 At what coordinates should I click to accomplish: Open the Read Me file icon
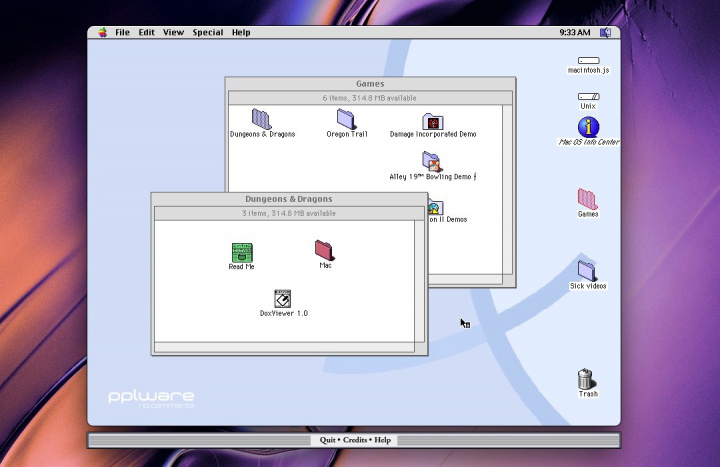242,252
